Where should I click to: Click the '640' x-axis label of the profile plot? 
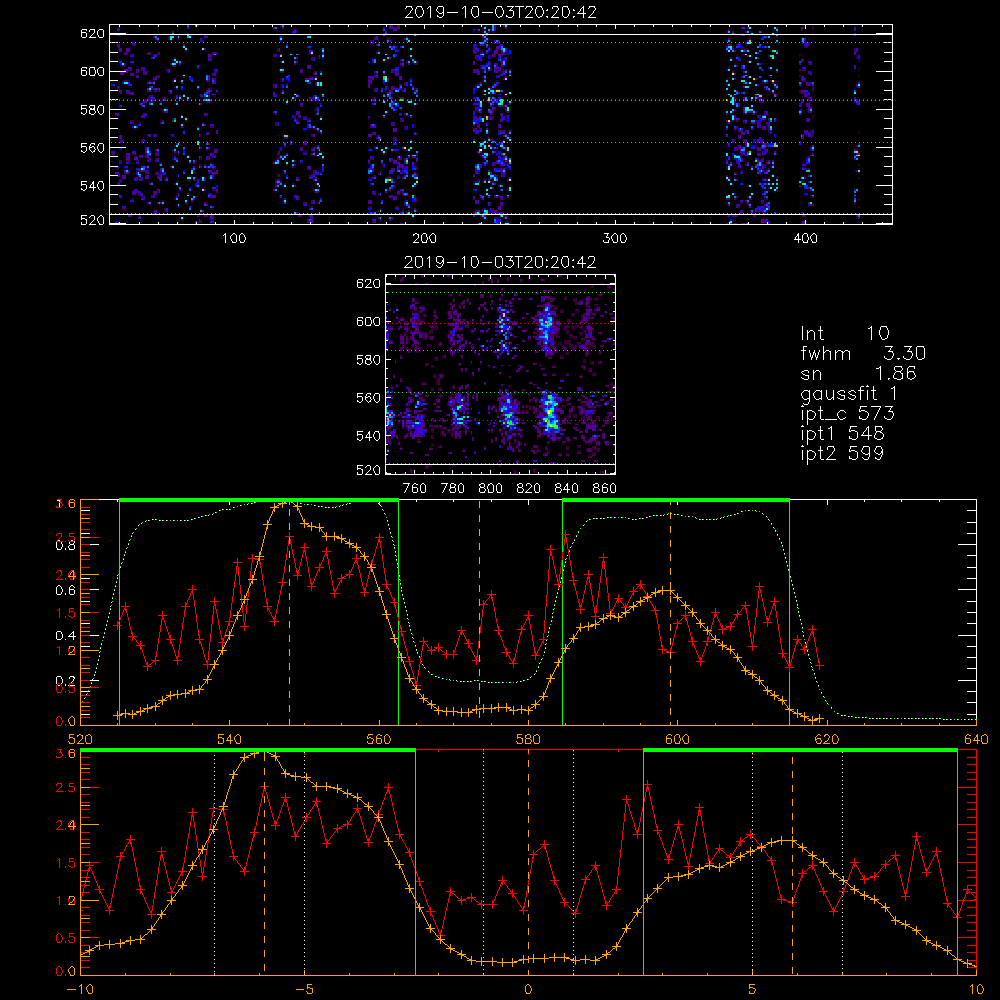point(976,740)
